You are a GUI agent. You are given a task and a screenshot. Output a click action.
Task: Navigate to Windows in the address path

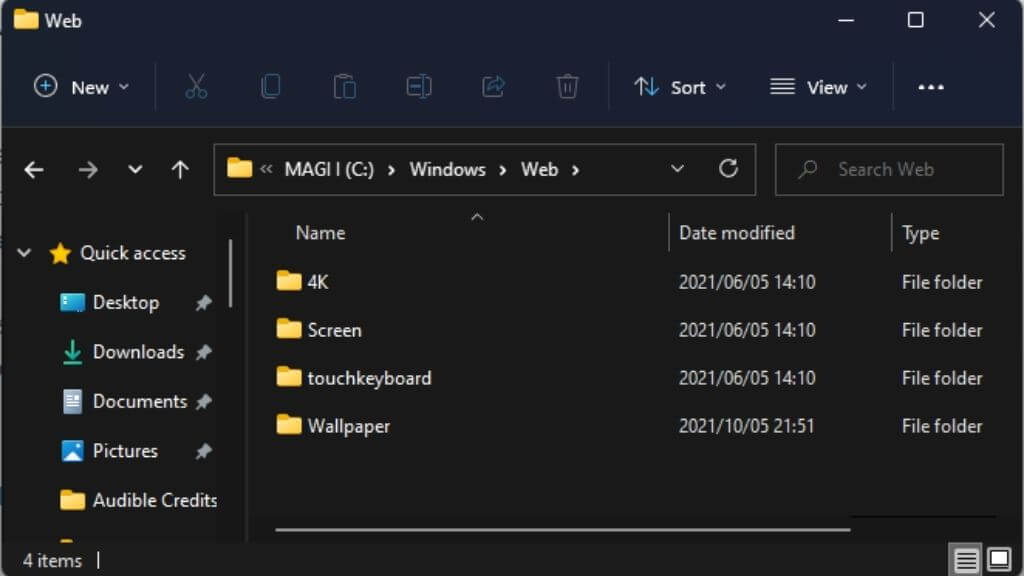pyautogui.click(x=447, y=170)
